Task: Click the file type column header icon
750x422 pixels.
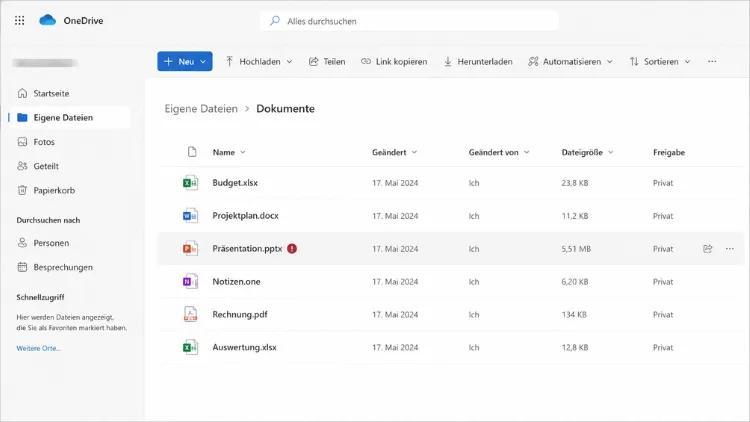Action: point(192,152)
